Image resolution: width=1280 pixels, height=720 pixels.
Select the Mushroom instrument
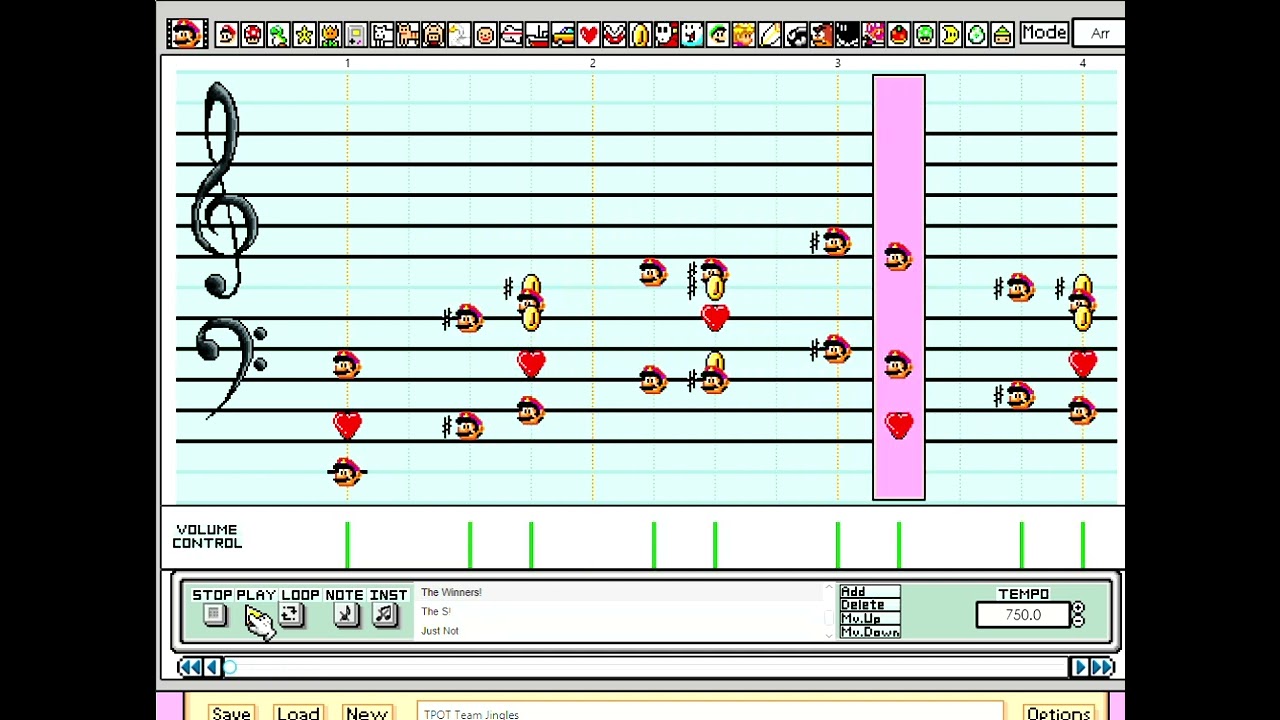(x=253, y=35)
